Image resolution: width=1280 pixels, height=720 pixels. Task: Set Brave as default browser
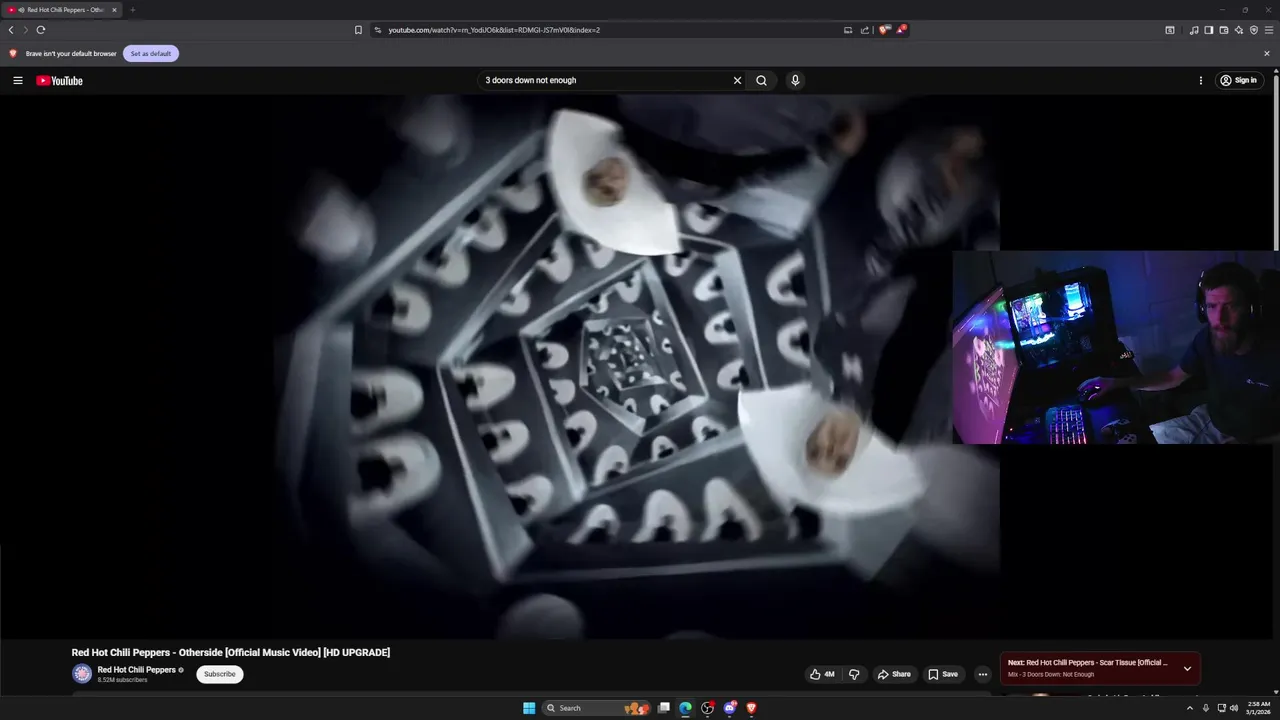151,53
